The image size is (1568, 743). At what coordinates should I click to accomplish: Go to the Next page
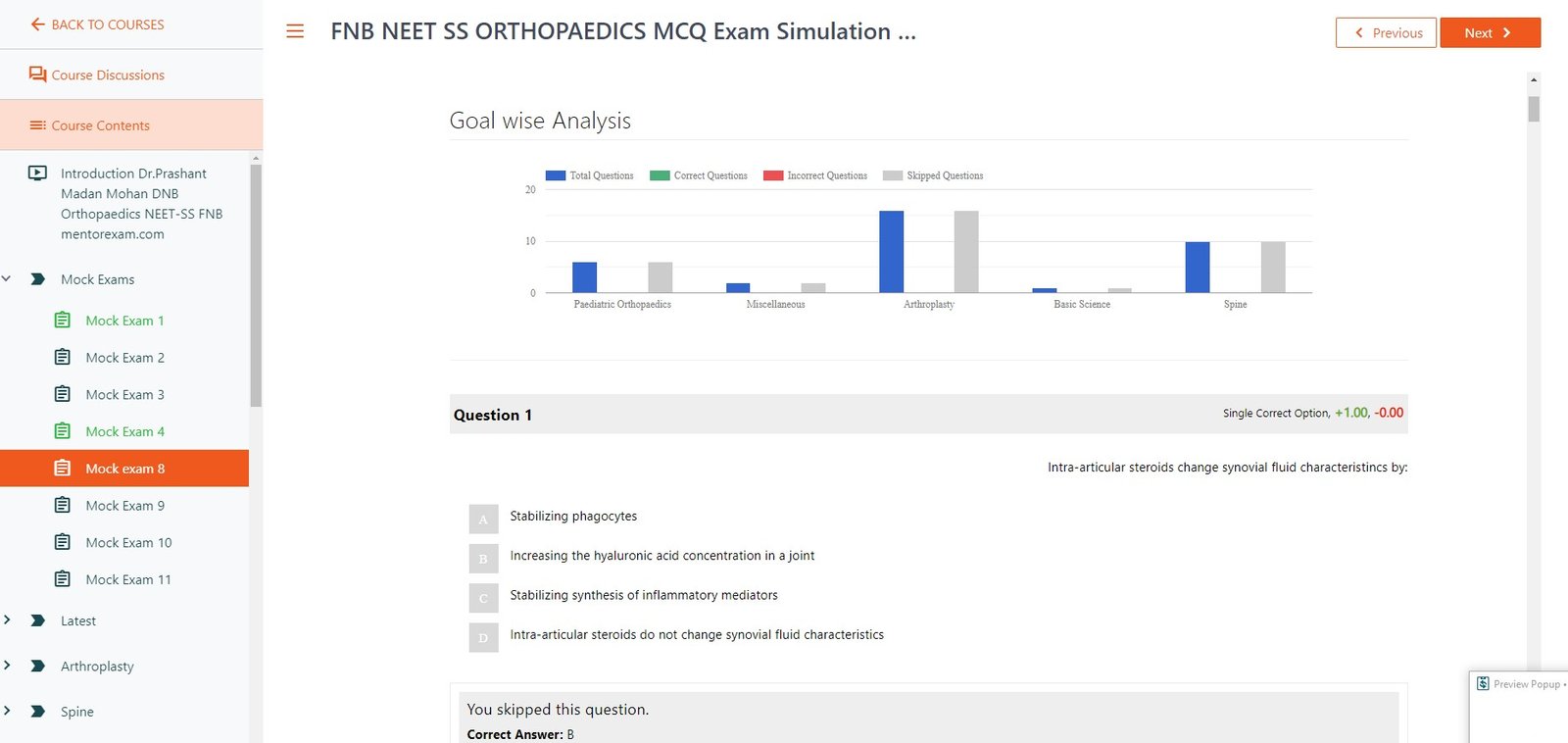pyautogui.click(x=1490, y=32)
